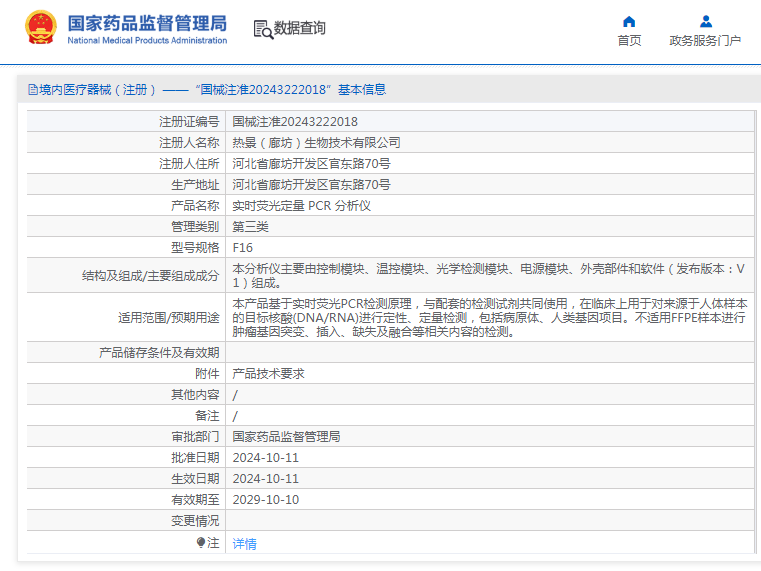
Task: Click the 数据查询 text
Action: 299,28
